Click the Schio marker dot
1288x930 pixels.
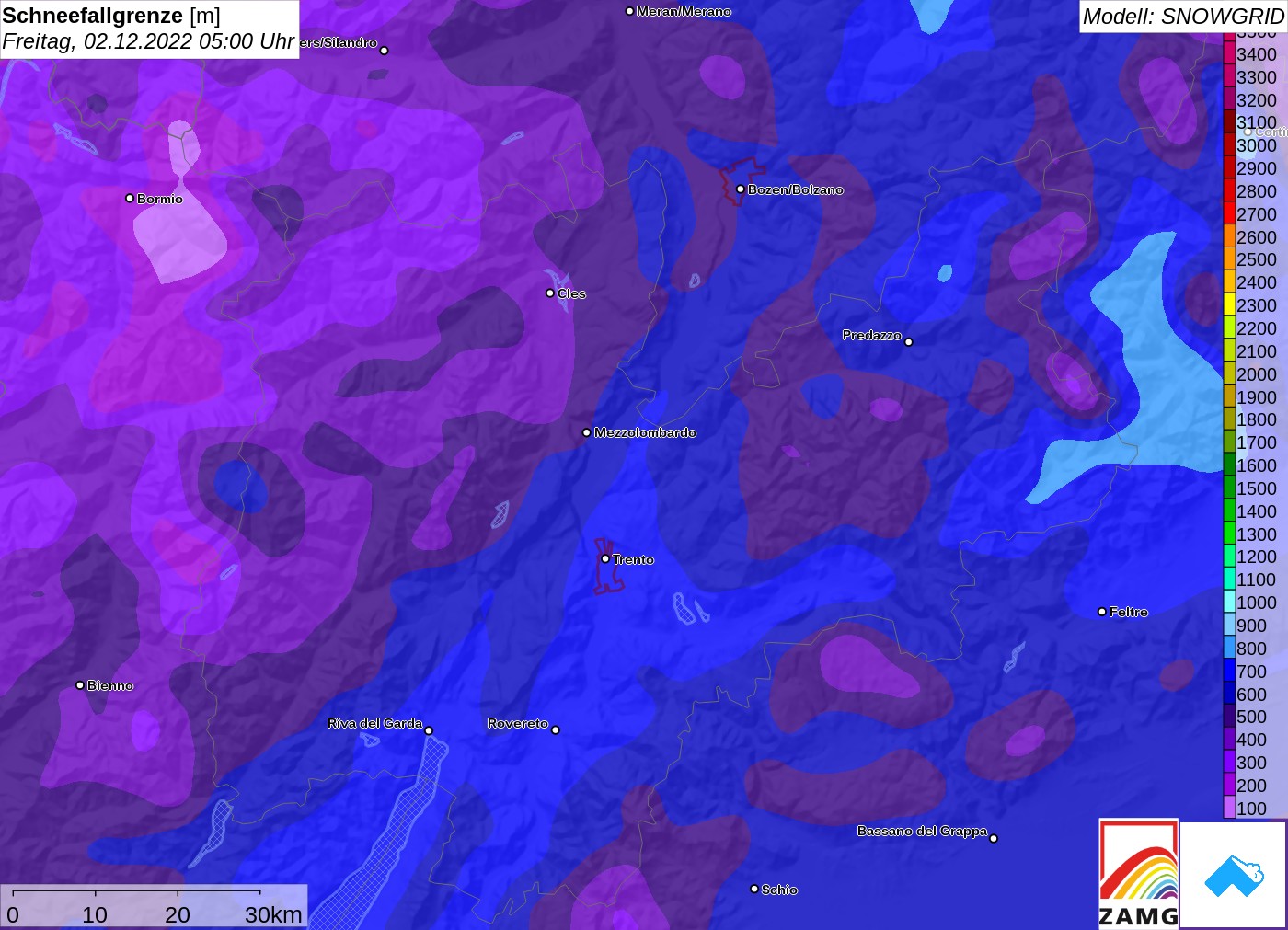coord(754,889)
